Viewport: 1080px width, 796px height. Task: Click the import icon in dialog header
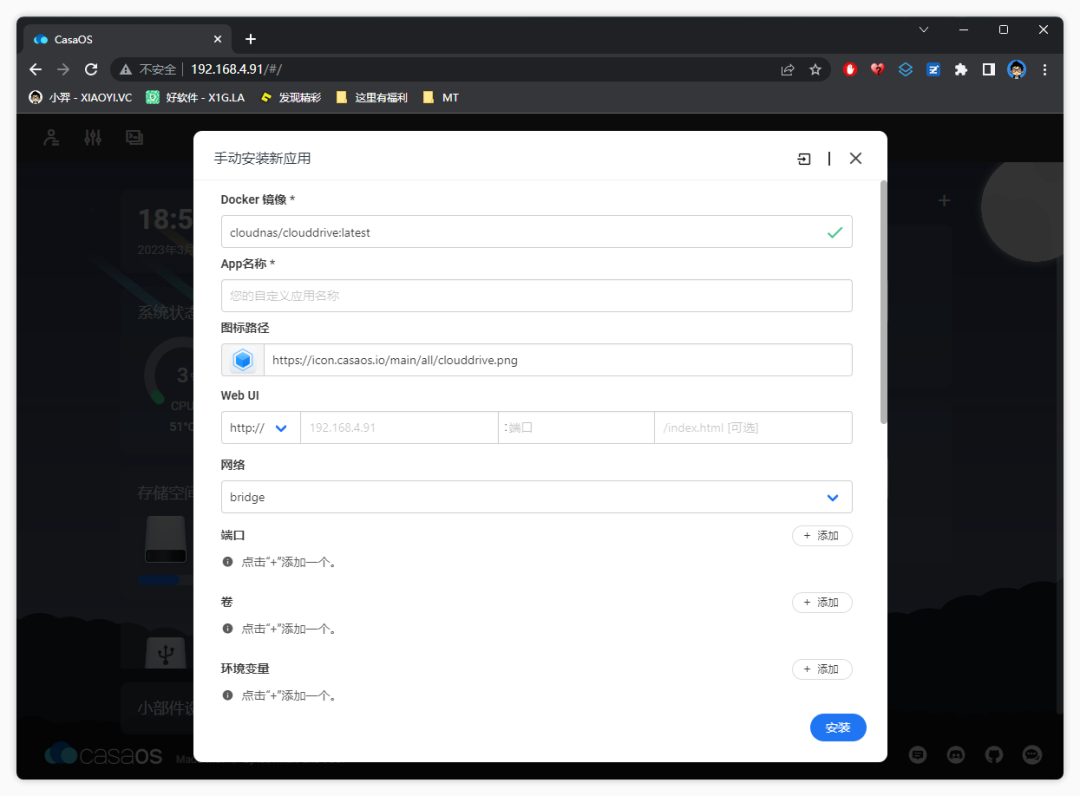804,158
